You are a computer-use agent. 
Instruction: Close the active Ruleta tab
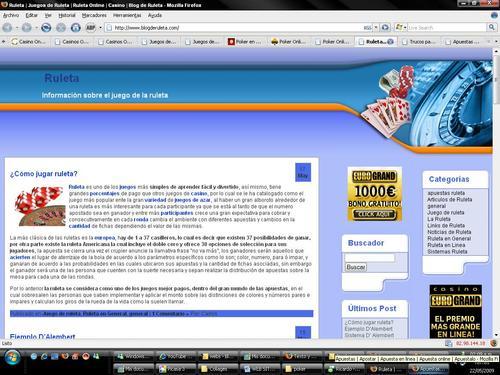coord(390,42)
